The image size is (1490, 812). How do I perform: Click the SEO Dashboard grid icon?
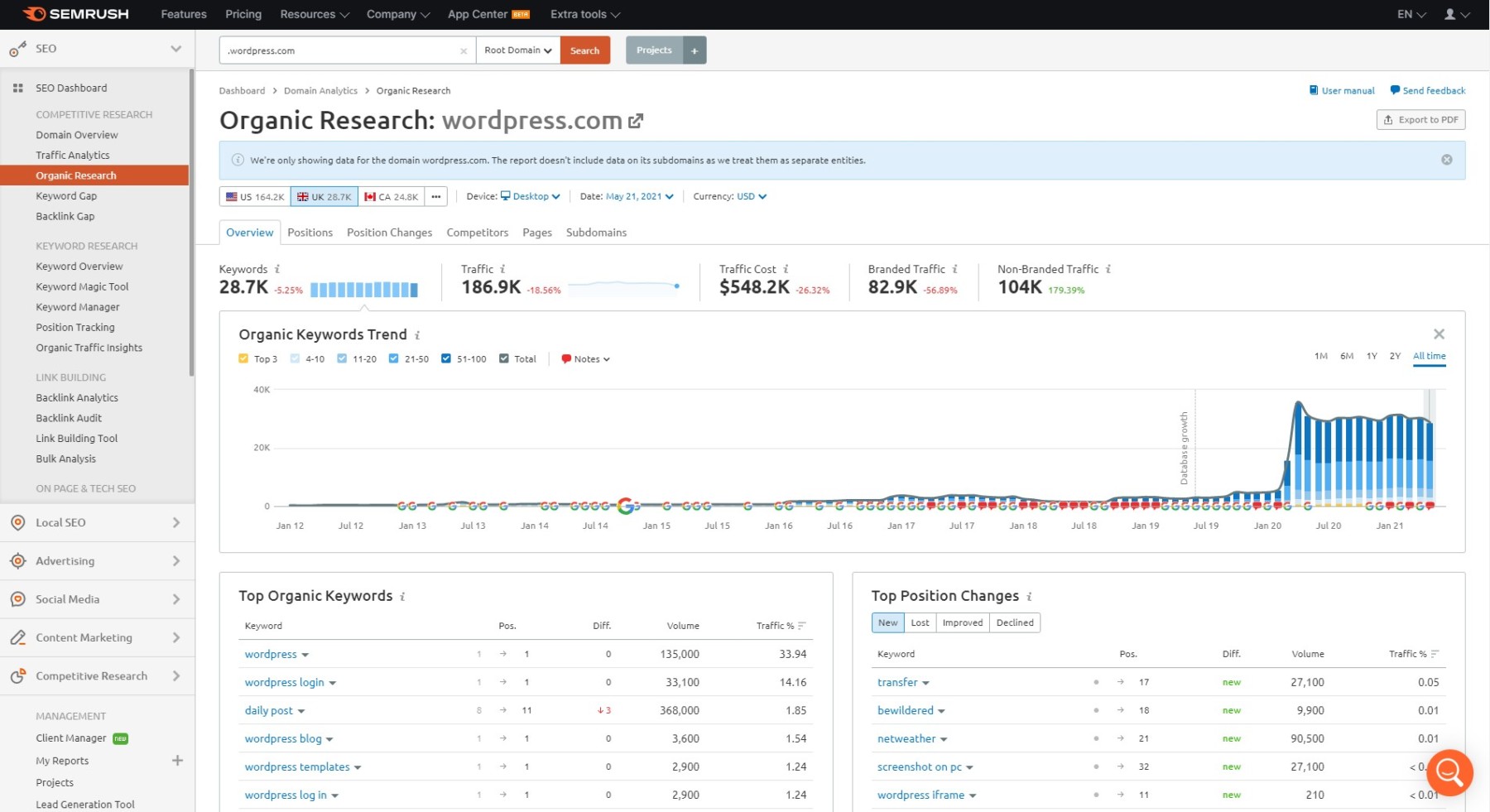pos(17,88)
